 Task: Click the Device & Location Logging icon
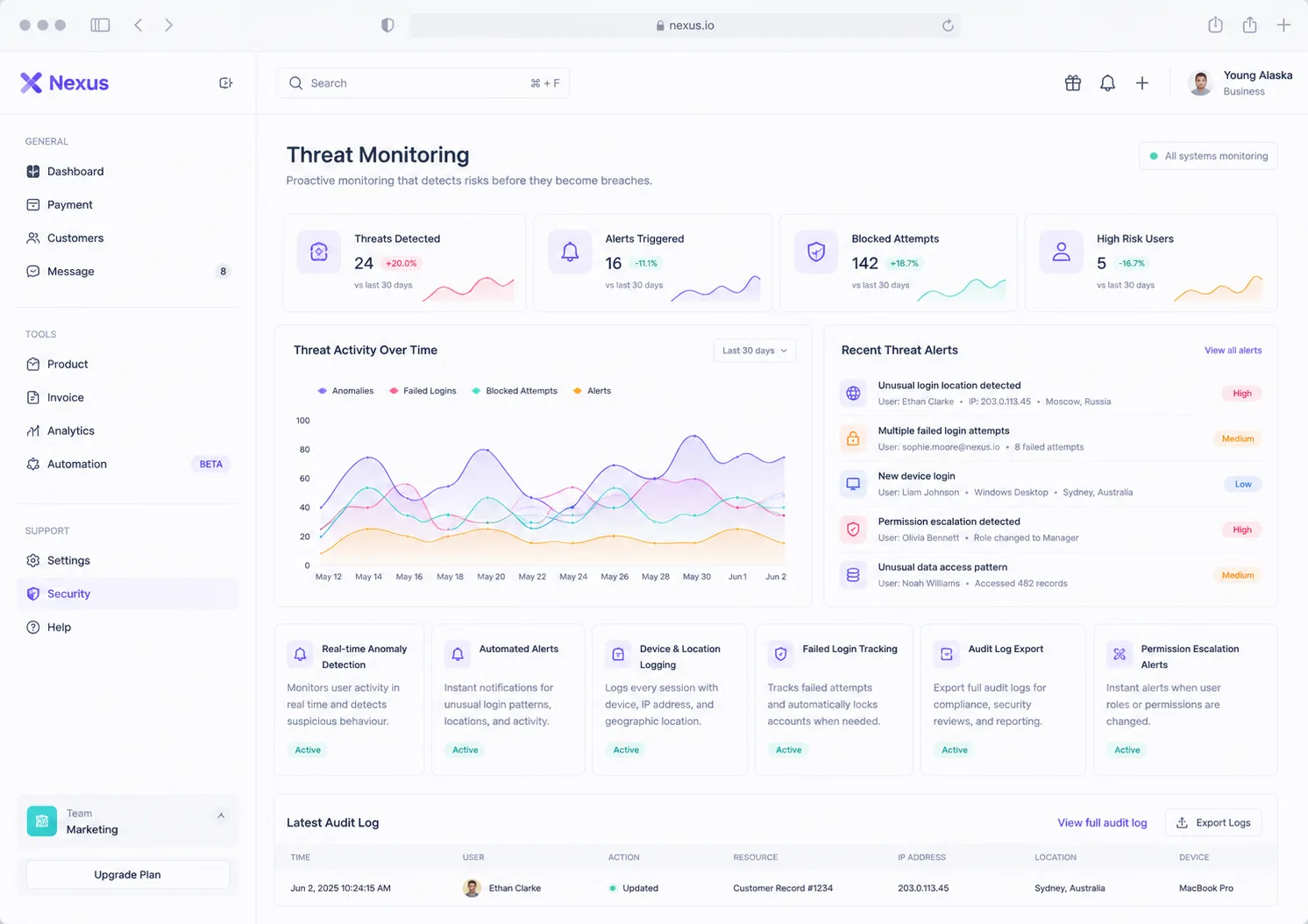point(618,654)
